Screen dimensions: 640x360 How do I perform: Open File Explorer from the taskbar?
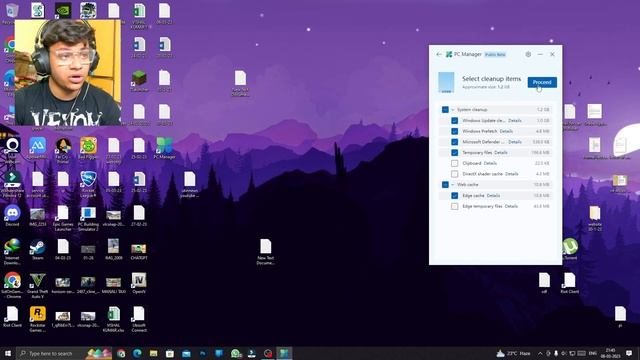tap(153, 353)
